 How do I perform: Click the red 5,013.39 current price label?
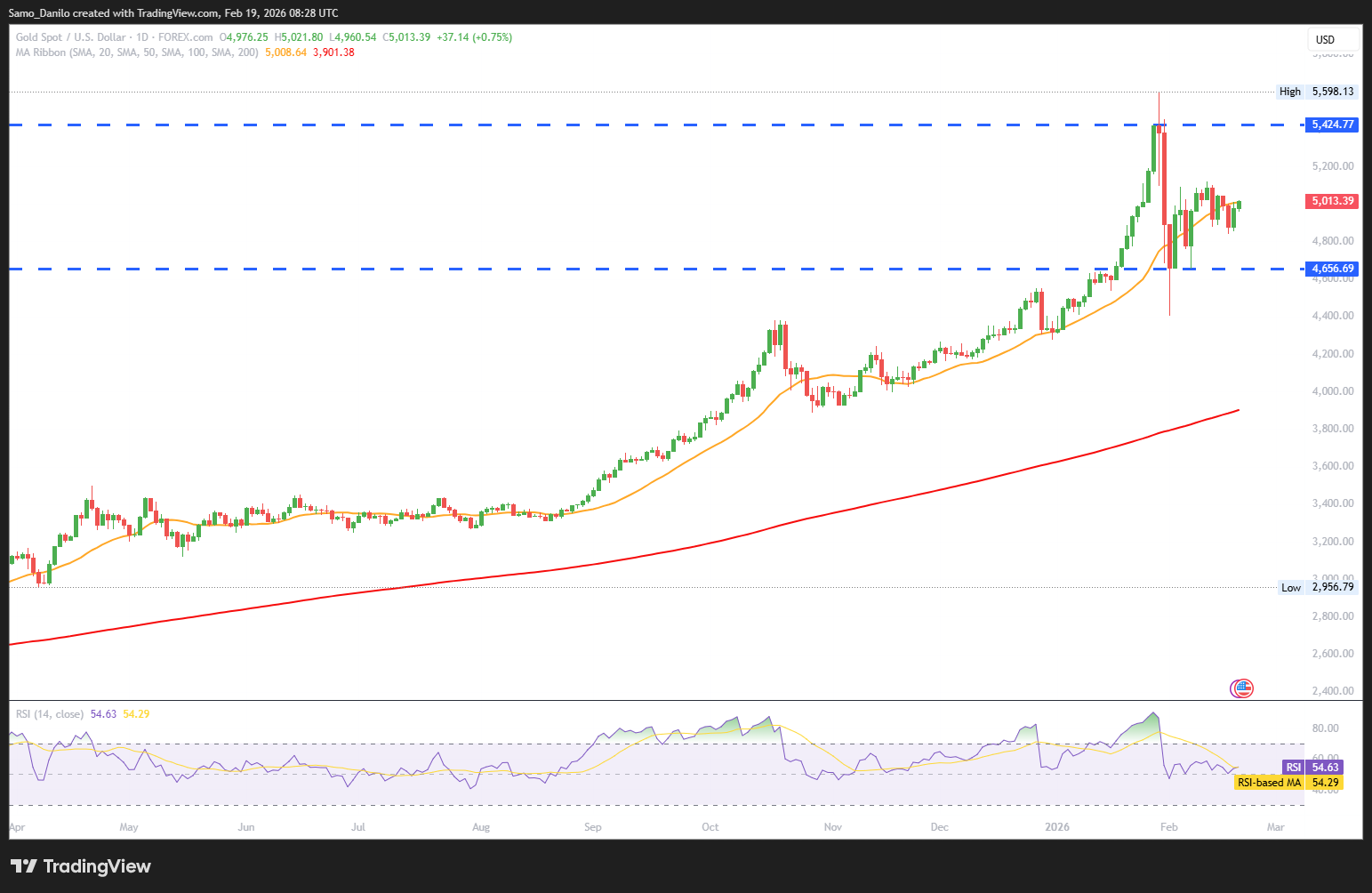click(1333, 201)
